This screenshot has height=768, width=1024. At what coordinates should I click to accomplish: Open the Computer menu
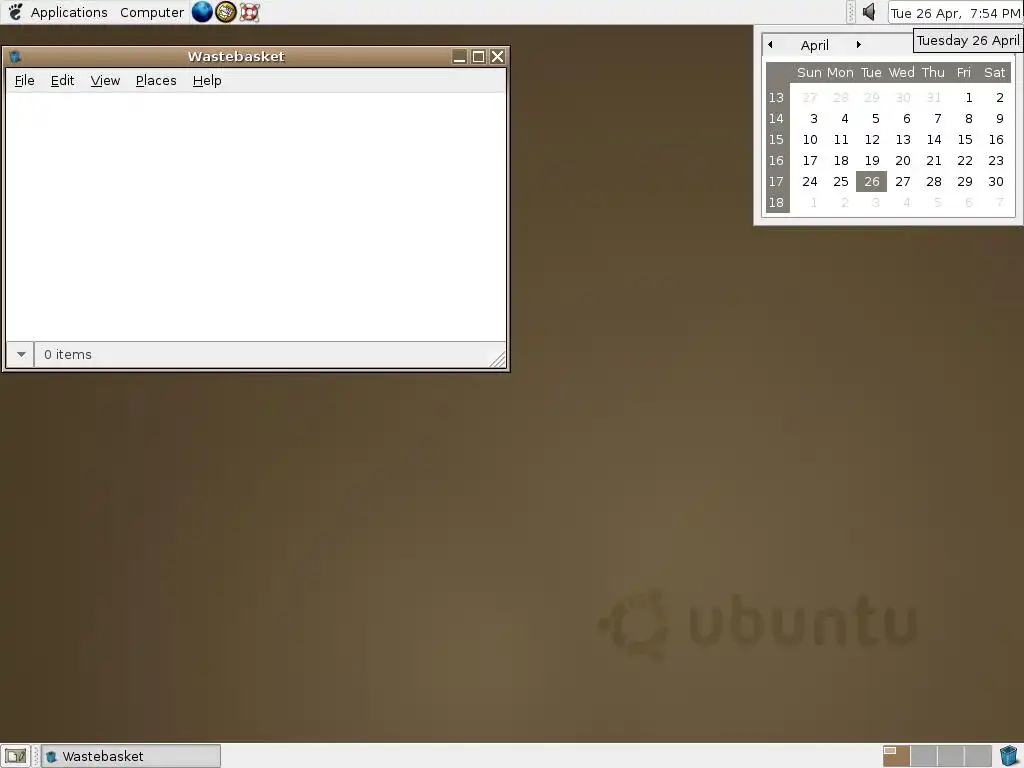click(152, 12)
